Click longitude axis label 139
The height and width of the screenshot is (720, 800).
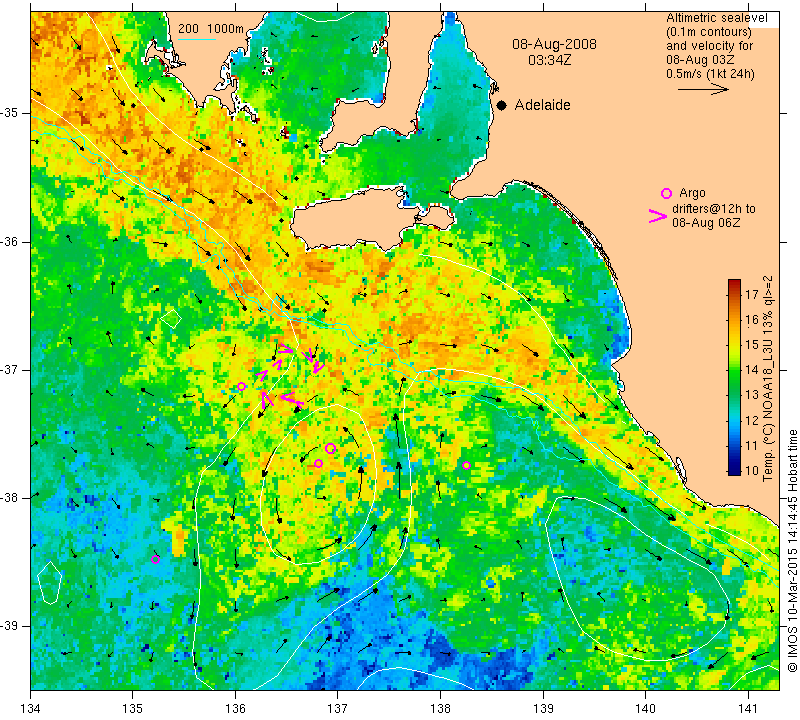(543, 709)
